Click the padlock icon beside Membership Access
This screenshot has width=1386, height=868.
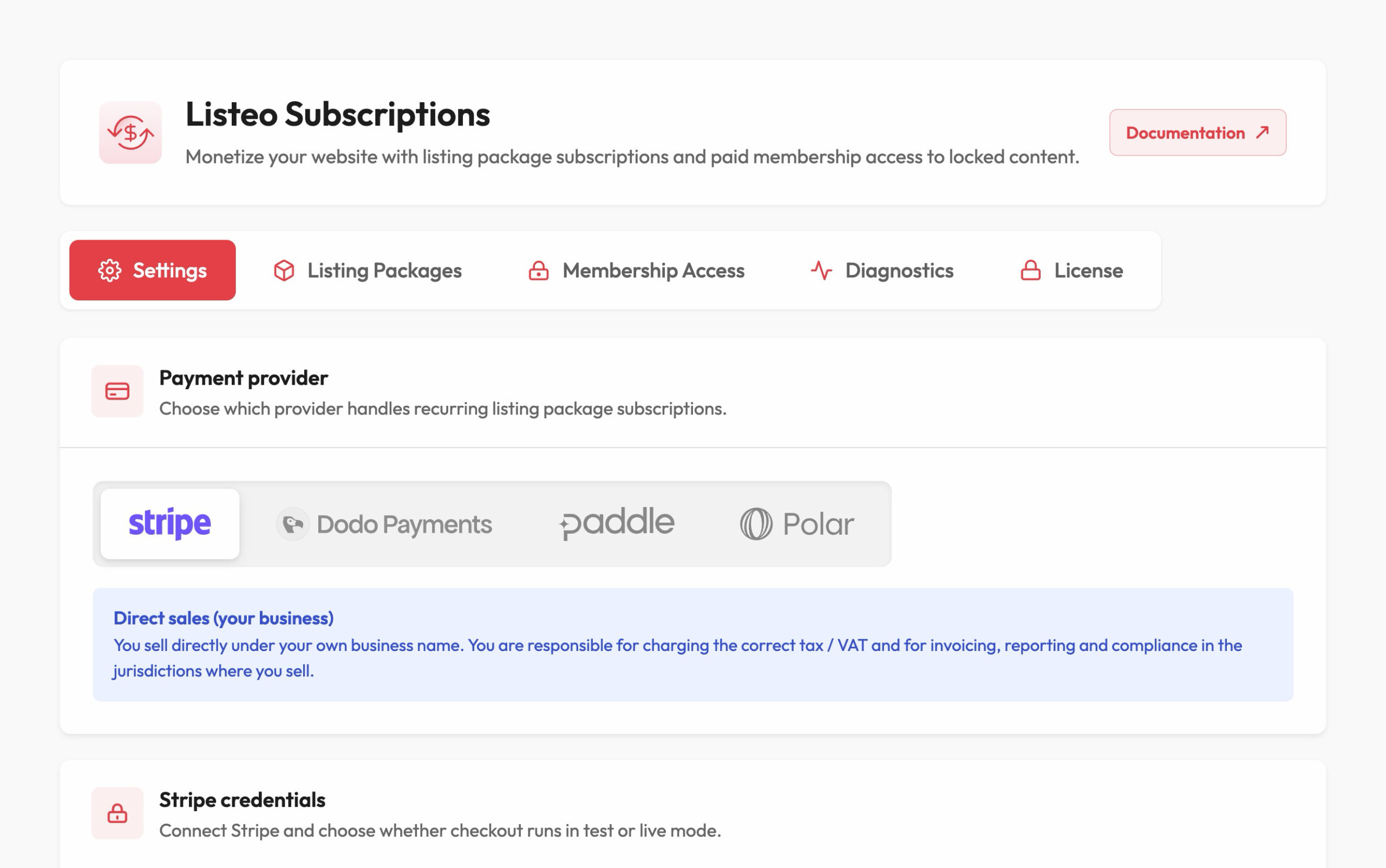538,271
